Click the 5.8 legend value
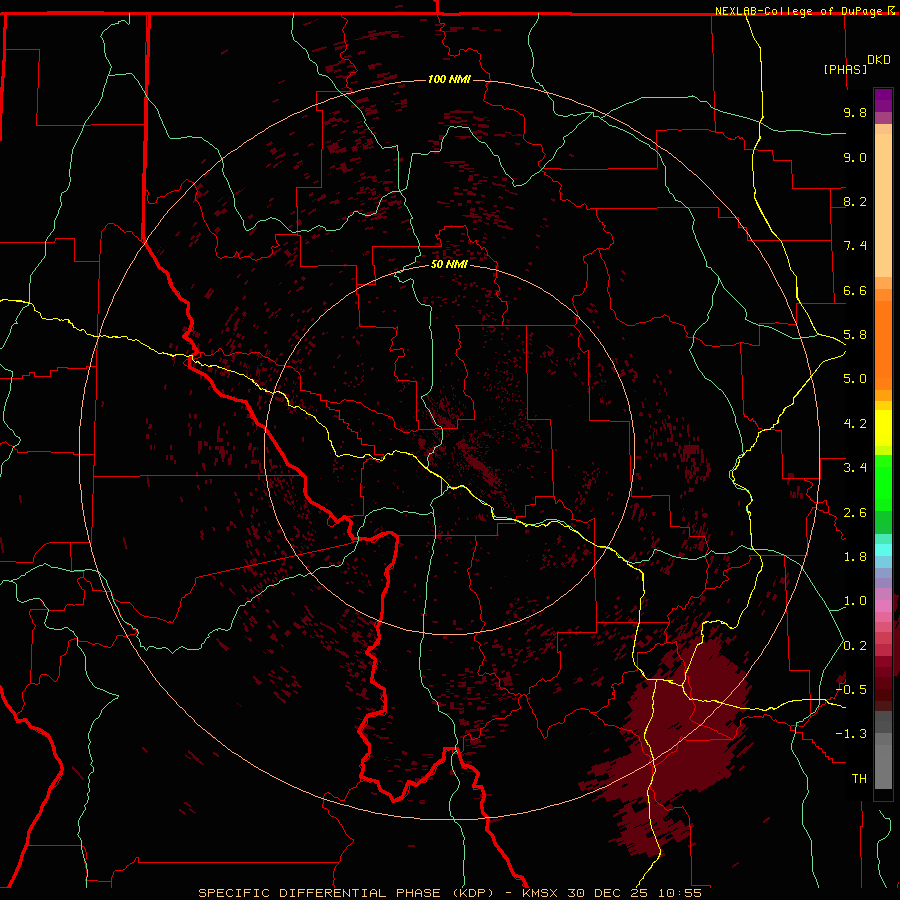This screenshot has width=900, height=900. (x=855, y=335)
